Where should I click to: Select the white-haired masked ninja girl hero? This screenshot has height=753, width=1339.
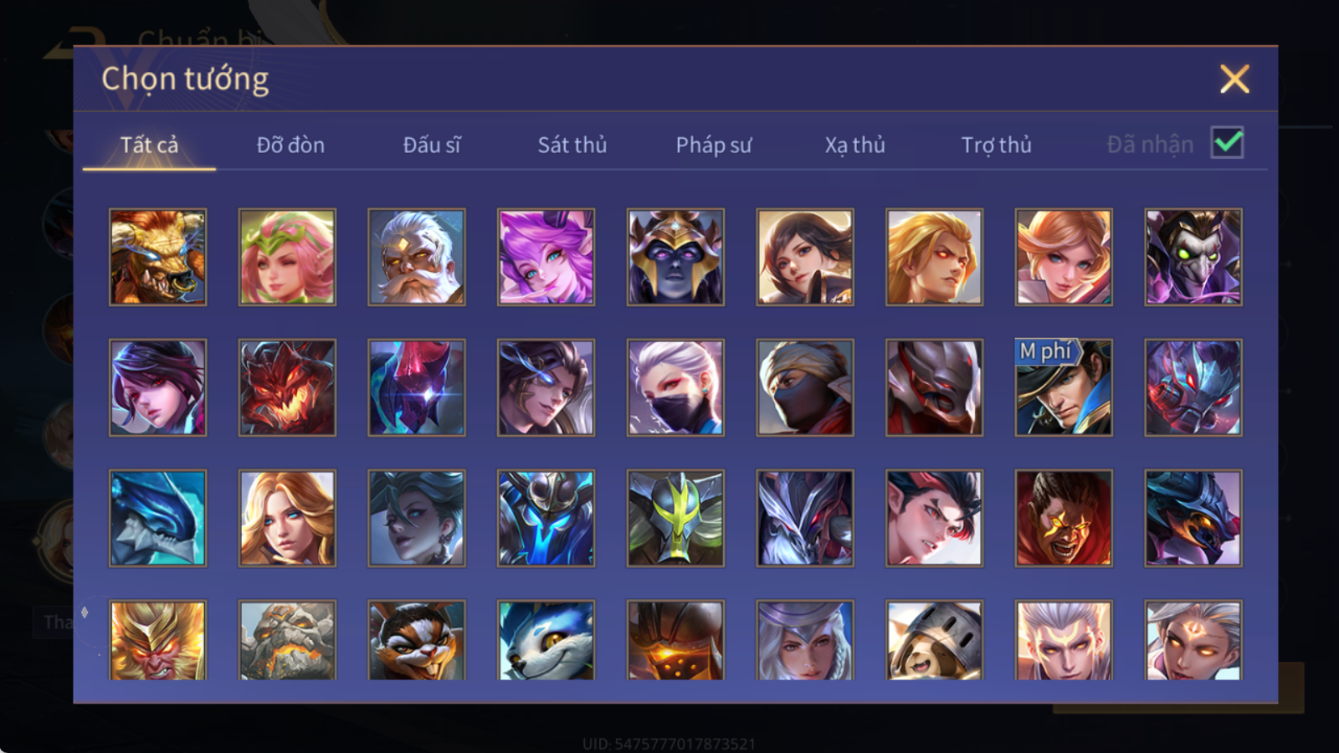676,388
